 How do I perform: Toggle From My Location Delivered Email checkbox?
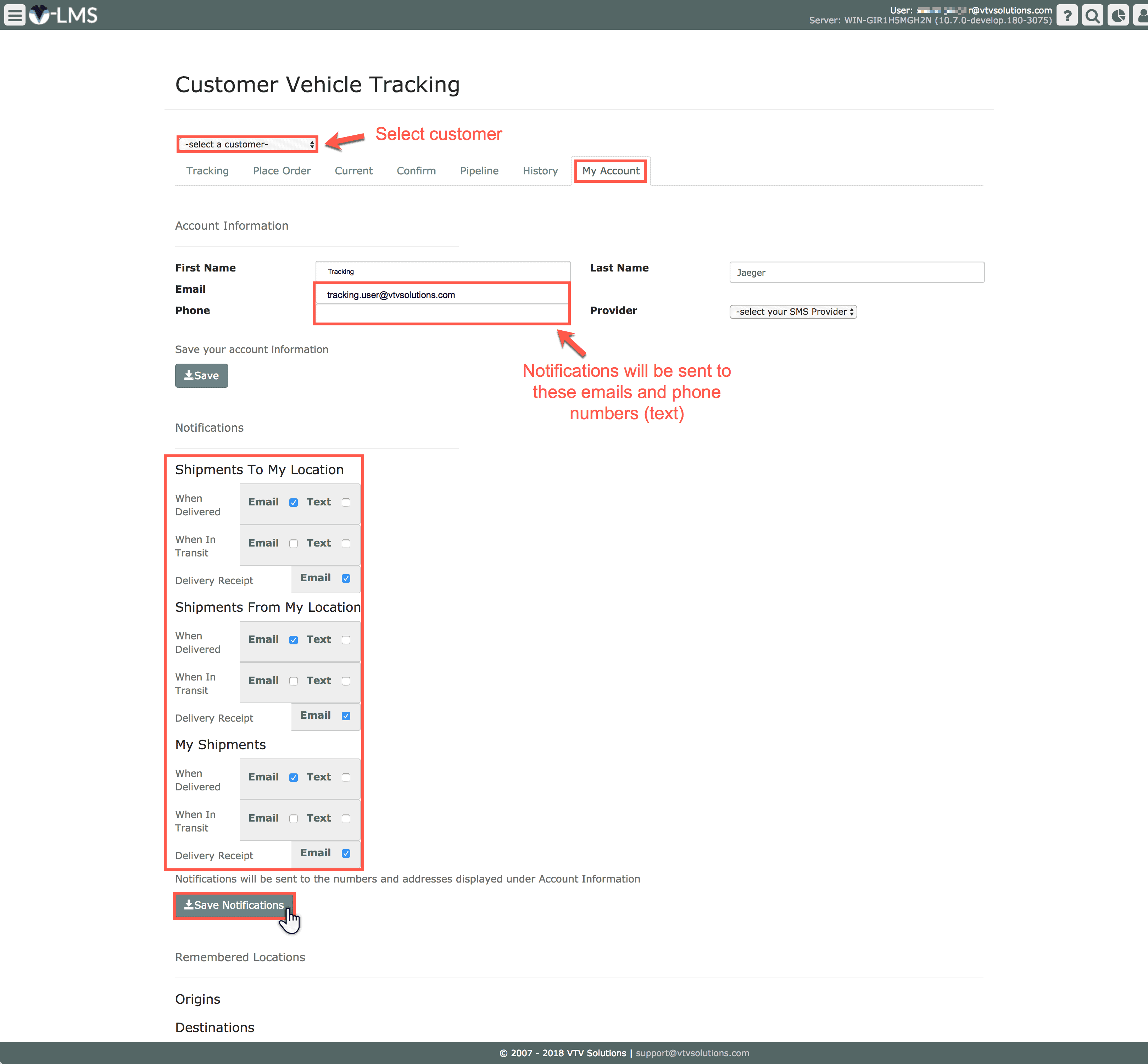tap(293, 640)
